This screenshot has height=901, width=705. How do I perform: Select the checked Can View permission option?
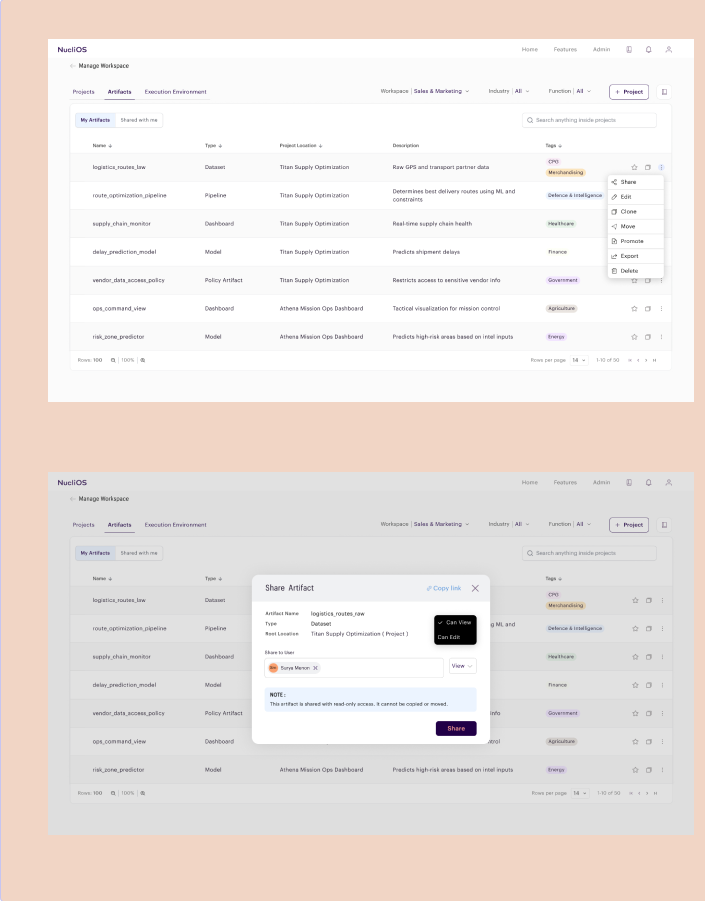455,622
